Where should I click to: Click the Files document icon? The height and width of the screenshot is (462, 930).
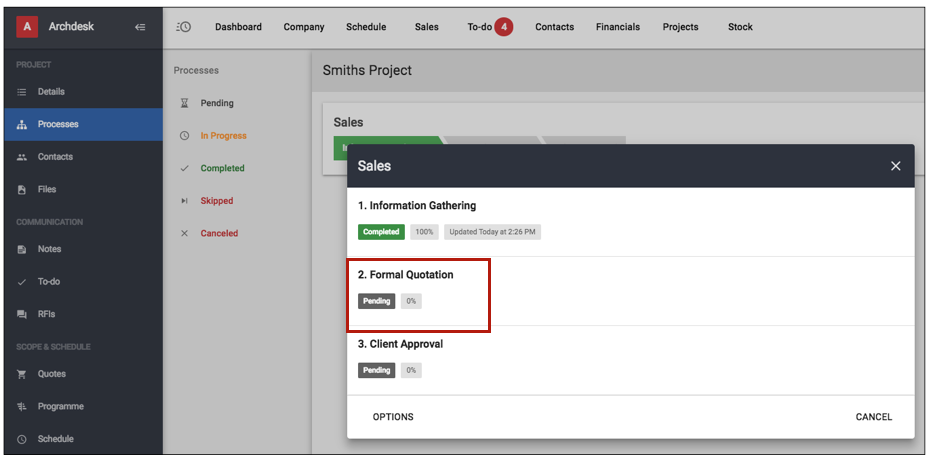[x=22, y=190]
